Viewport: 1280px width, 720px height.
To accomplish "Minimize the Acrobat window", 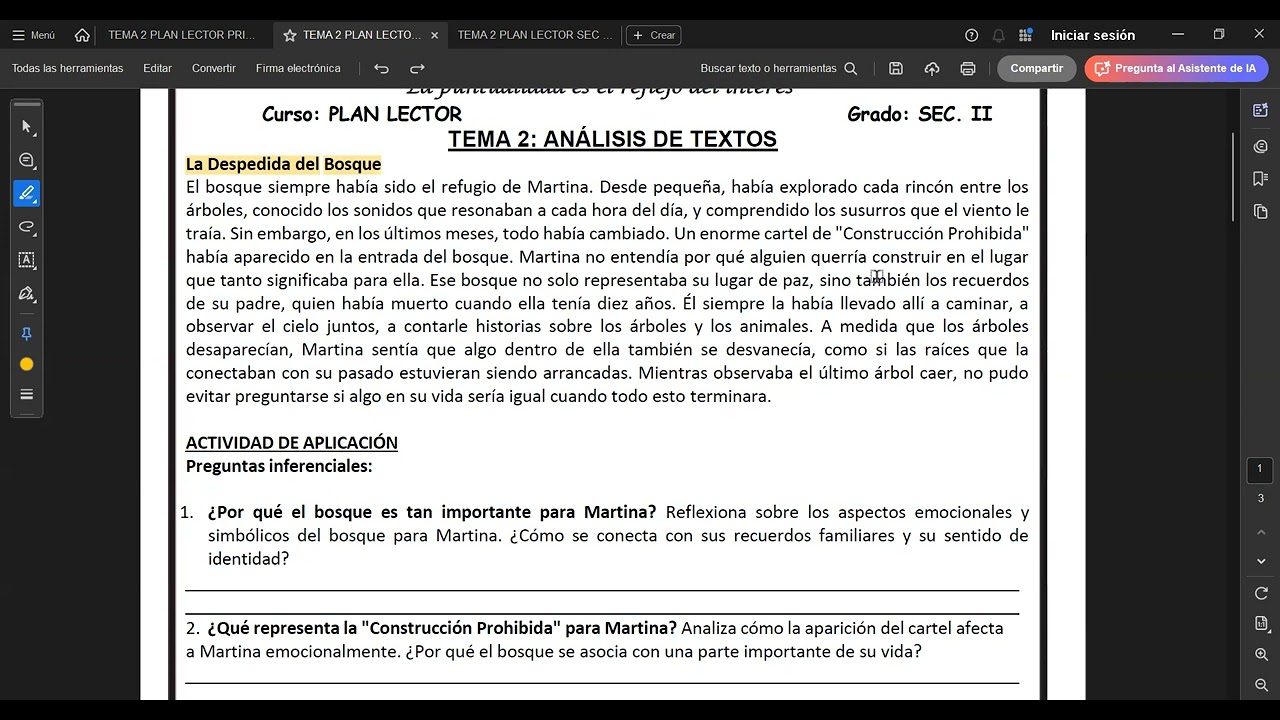I will [1178, 35].
